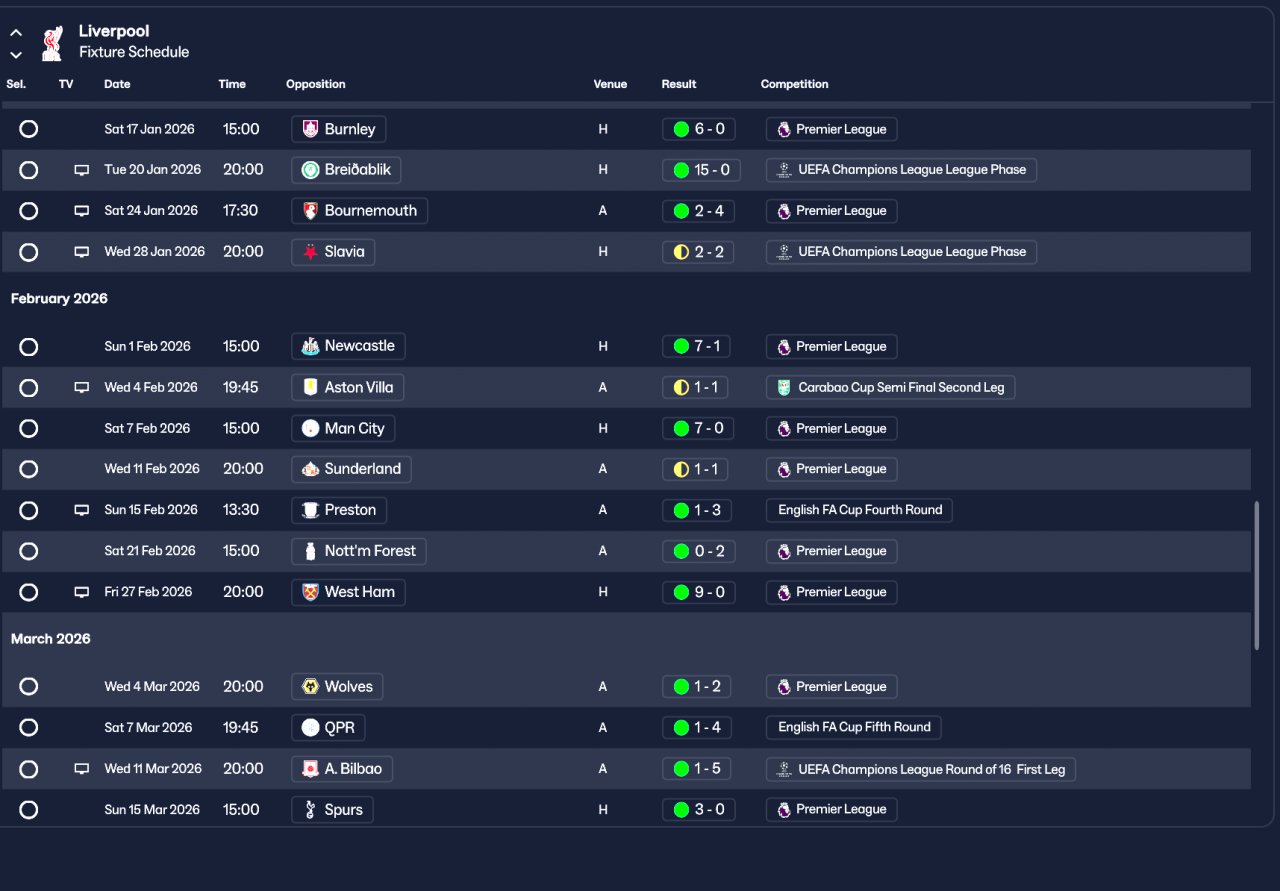Click the Wolves club crest
The width and height of the screenshot is (1280, 891).
point(310,687)
